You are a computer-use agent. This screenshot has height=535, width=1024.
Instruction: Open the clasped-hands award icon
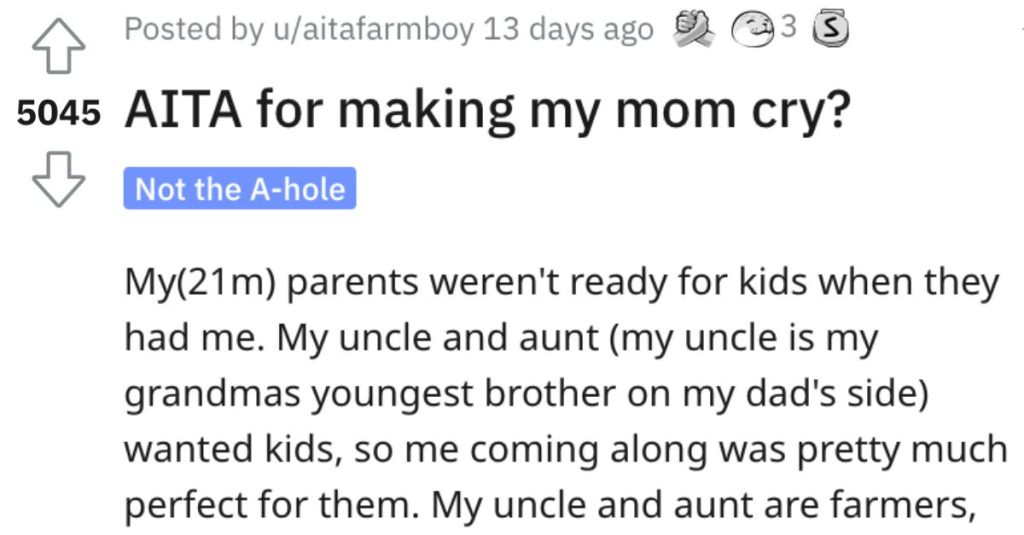(694, 29)
